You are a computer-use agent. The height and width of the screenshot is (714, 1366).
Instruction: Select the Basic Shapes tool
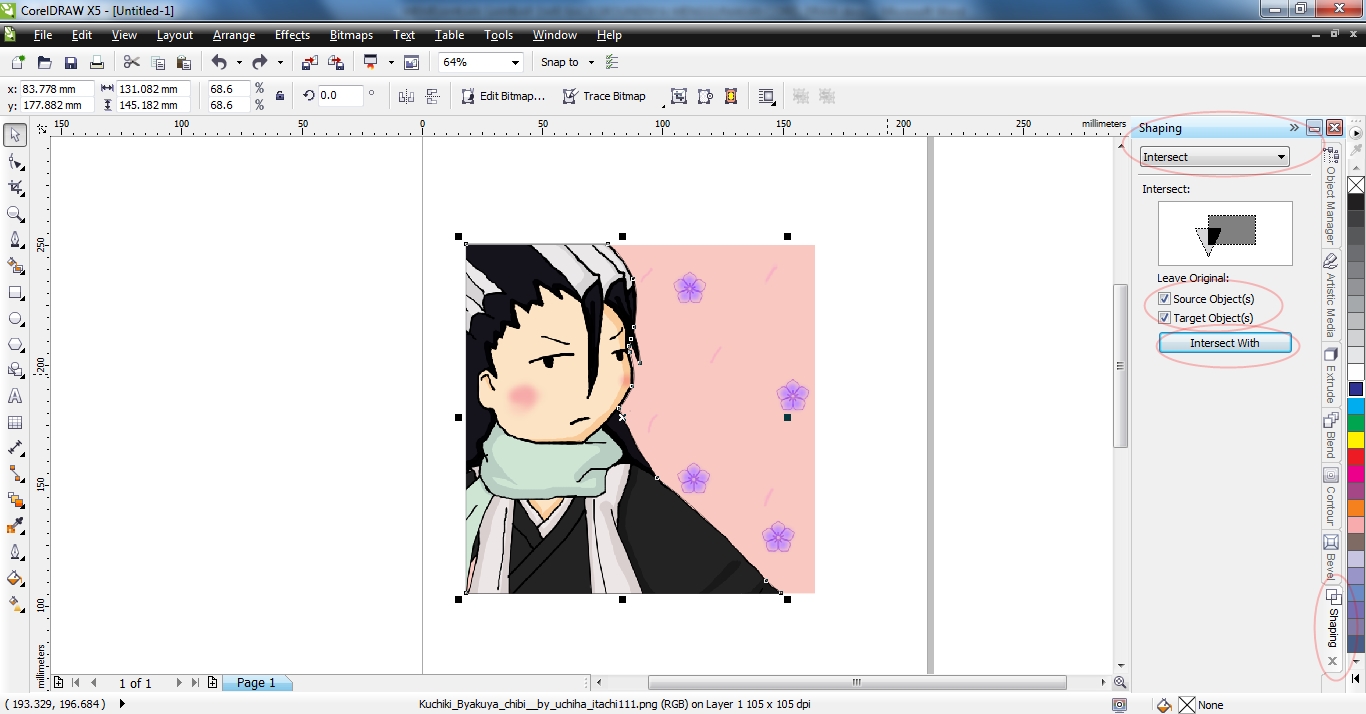[x=15, y=370]
